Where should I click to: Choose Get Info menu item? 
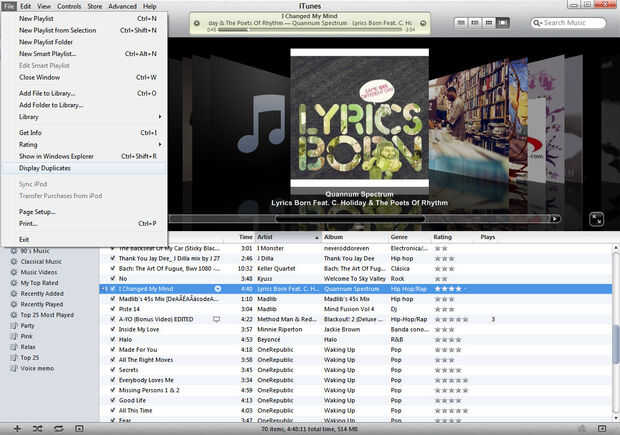point(84,132)
